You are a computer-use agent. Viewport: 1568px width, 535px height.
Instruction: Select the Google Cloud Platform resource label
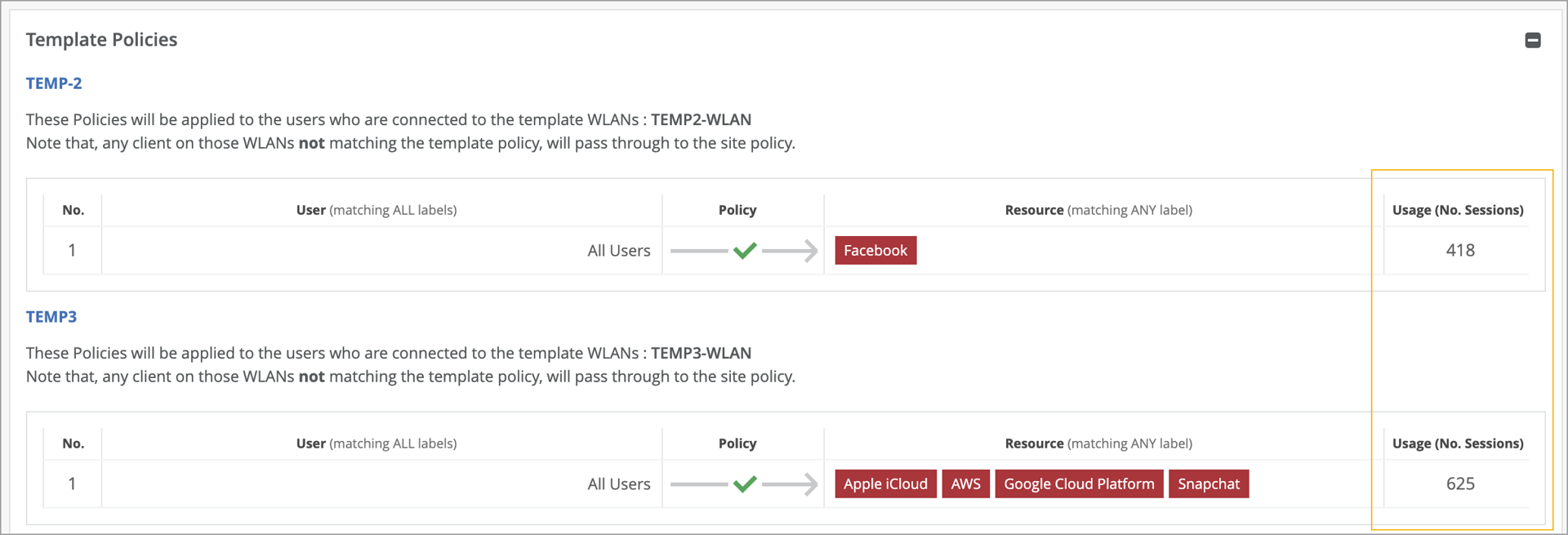(1079, 484)
